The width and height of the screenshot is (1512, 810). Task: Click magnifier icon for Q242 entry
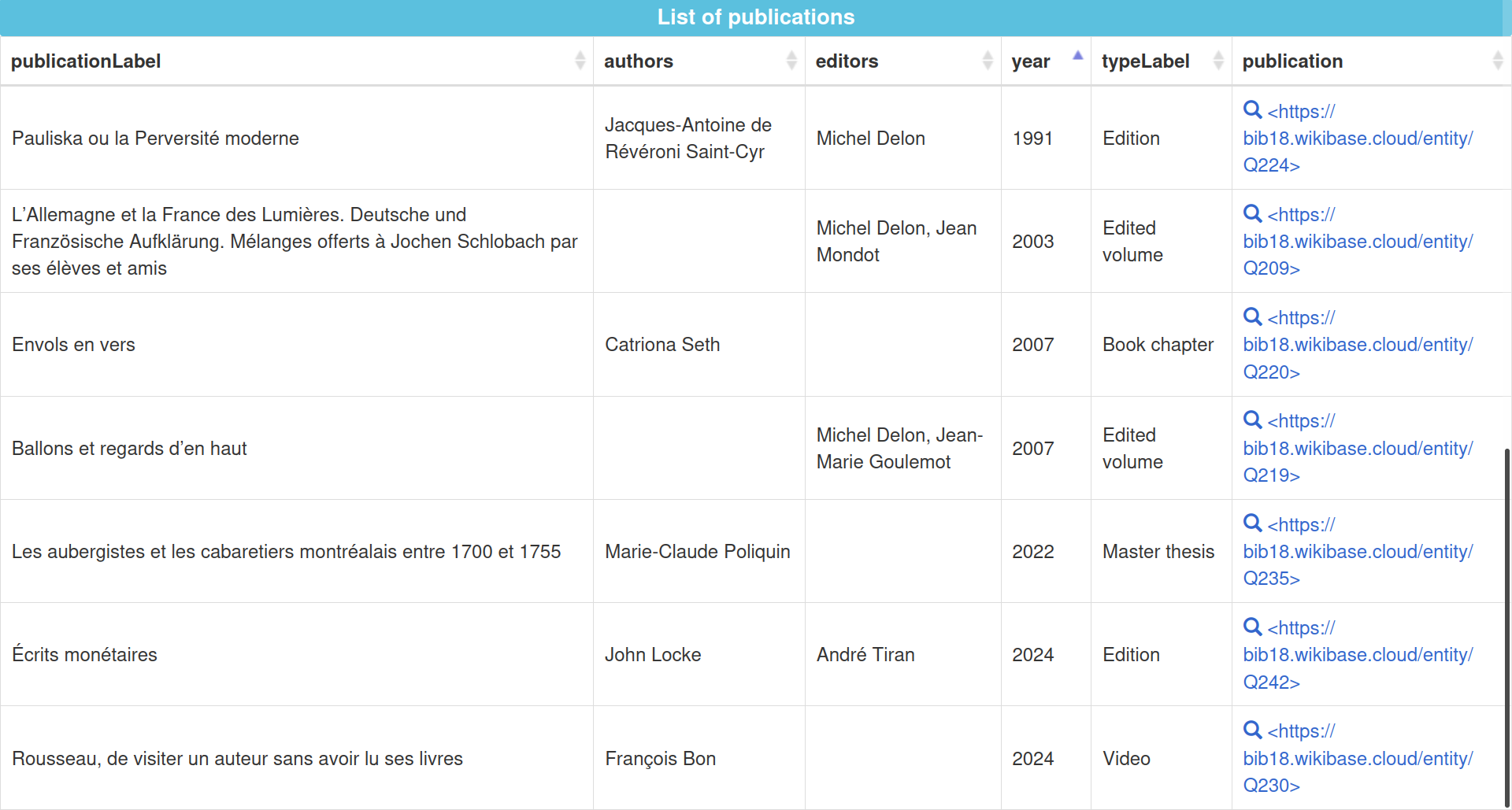coord(1252,627)
